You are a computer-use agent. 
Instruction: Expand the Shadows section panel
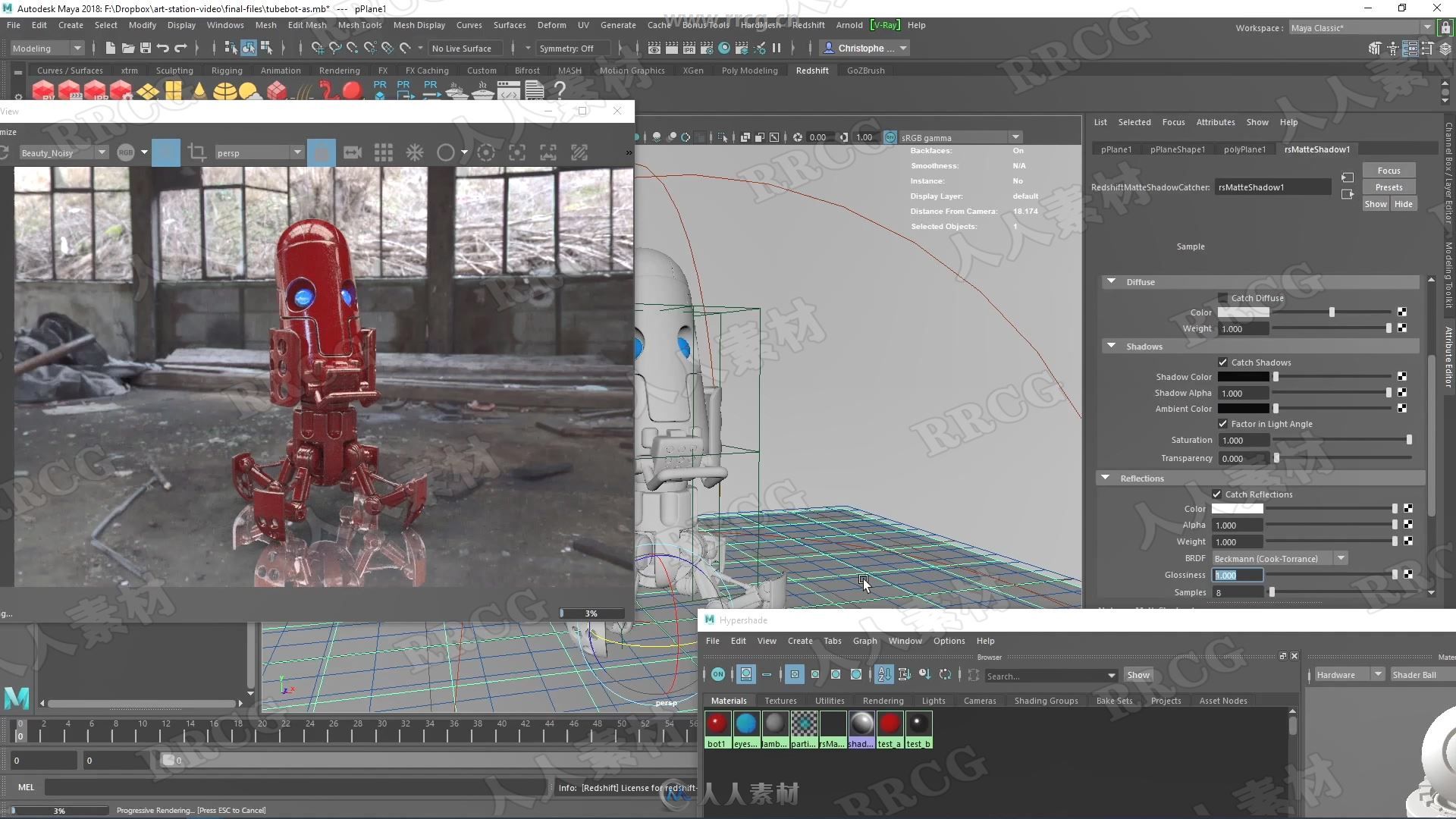1113,346
